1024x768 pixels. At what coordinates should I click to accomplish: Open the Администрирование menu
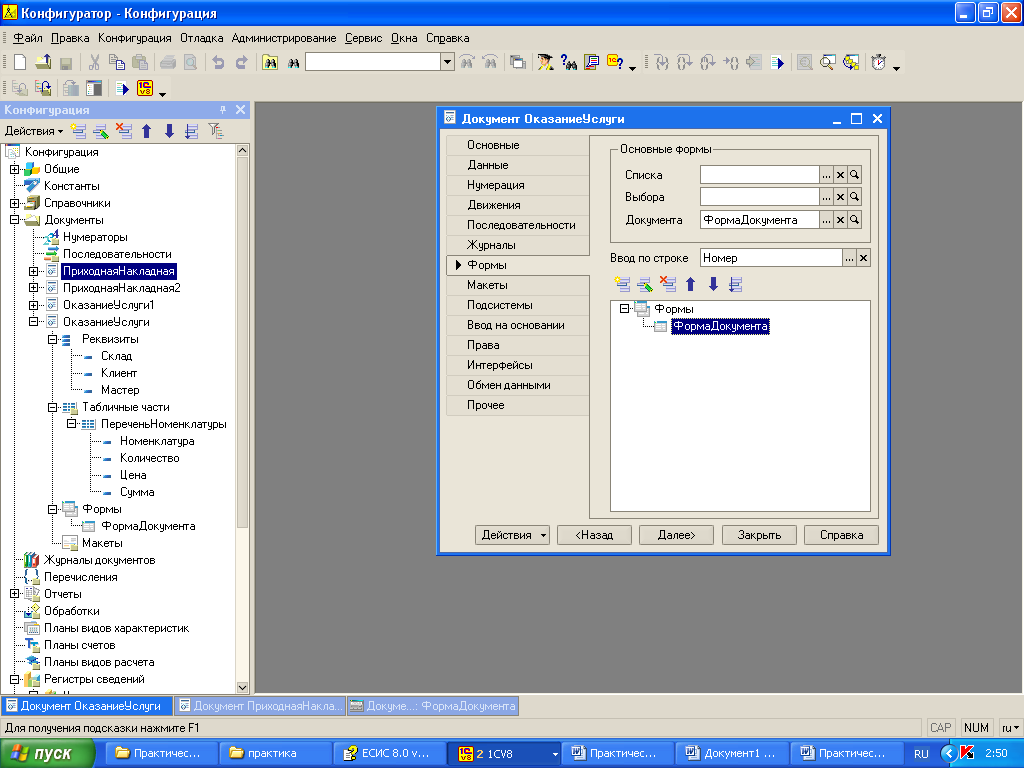point(284,39)
